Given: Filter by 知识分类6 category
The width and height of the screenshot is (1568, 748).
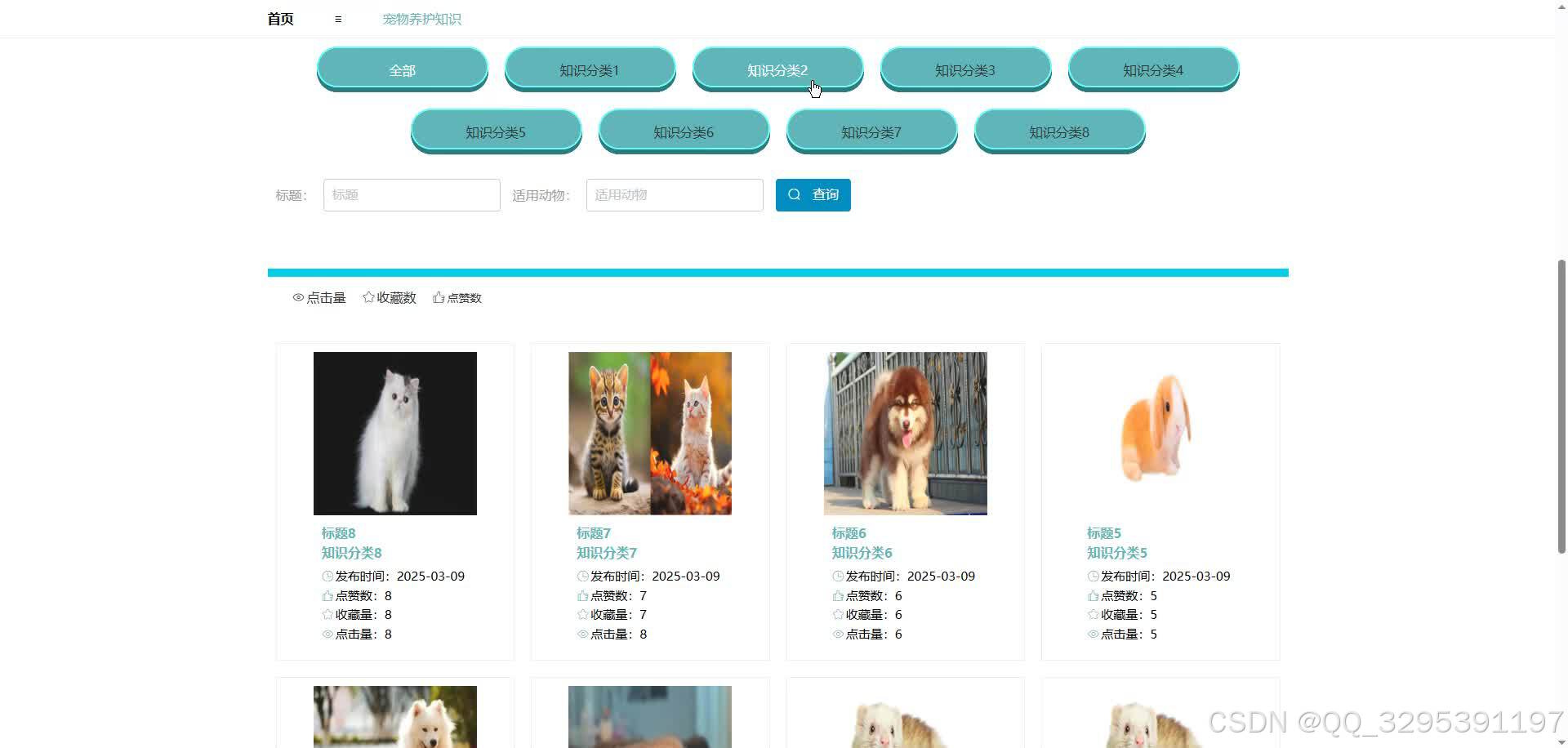Looking at the screenshot, I should 684,131.
